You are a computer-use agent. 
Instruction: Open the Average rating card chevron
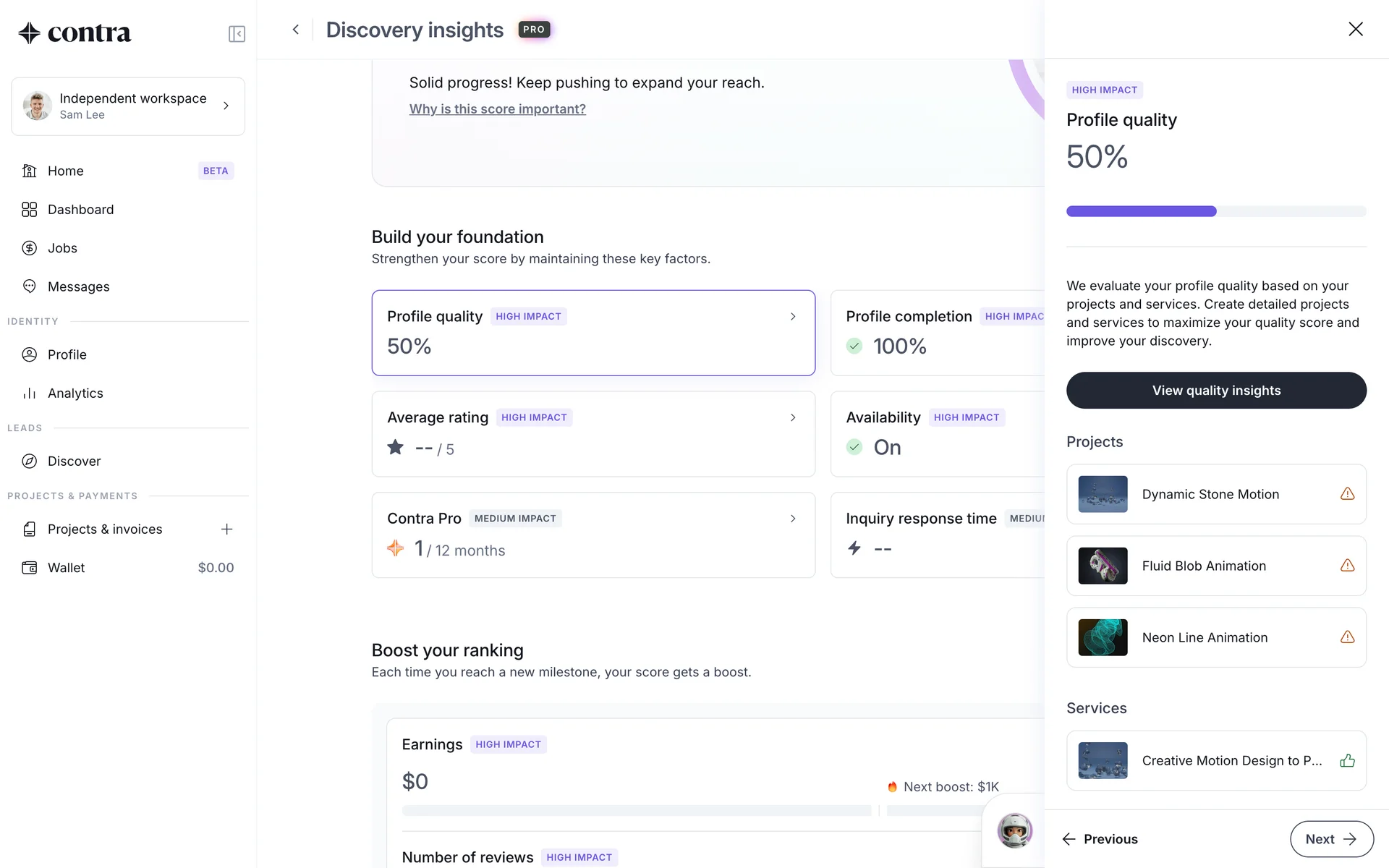point(793,417)
